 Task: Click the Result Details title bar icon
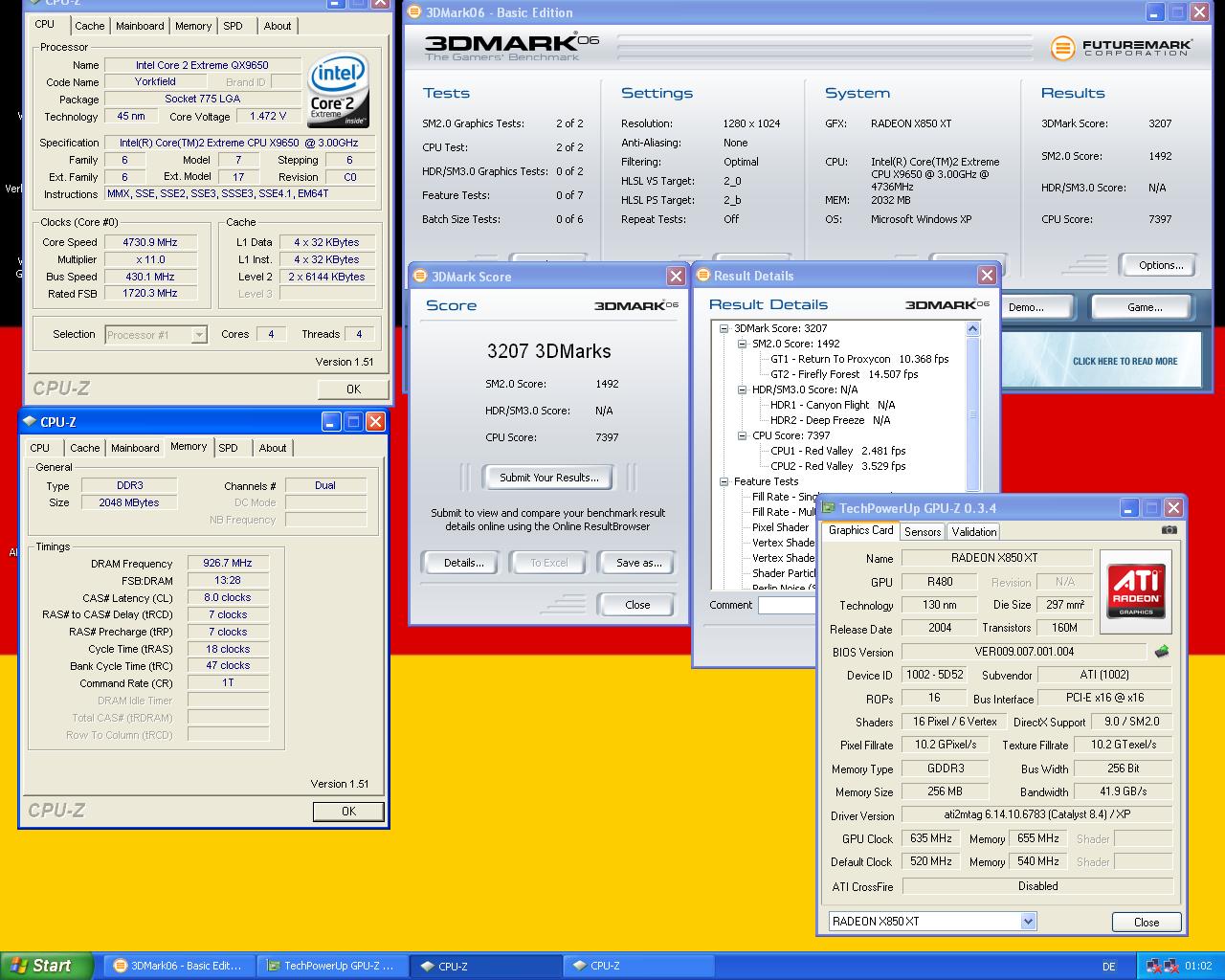click(702, 276)
